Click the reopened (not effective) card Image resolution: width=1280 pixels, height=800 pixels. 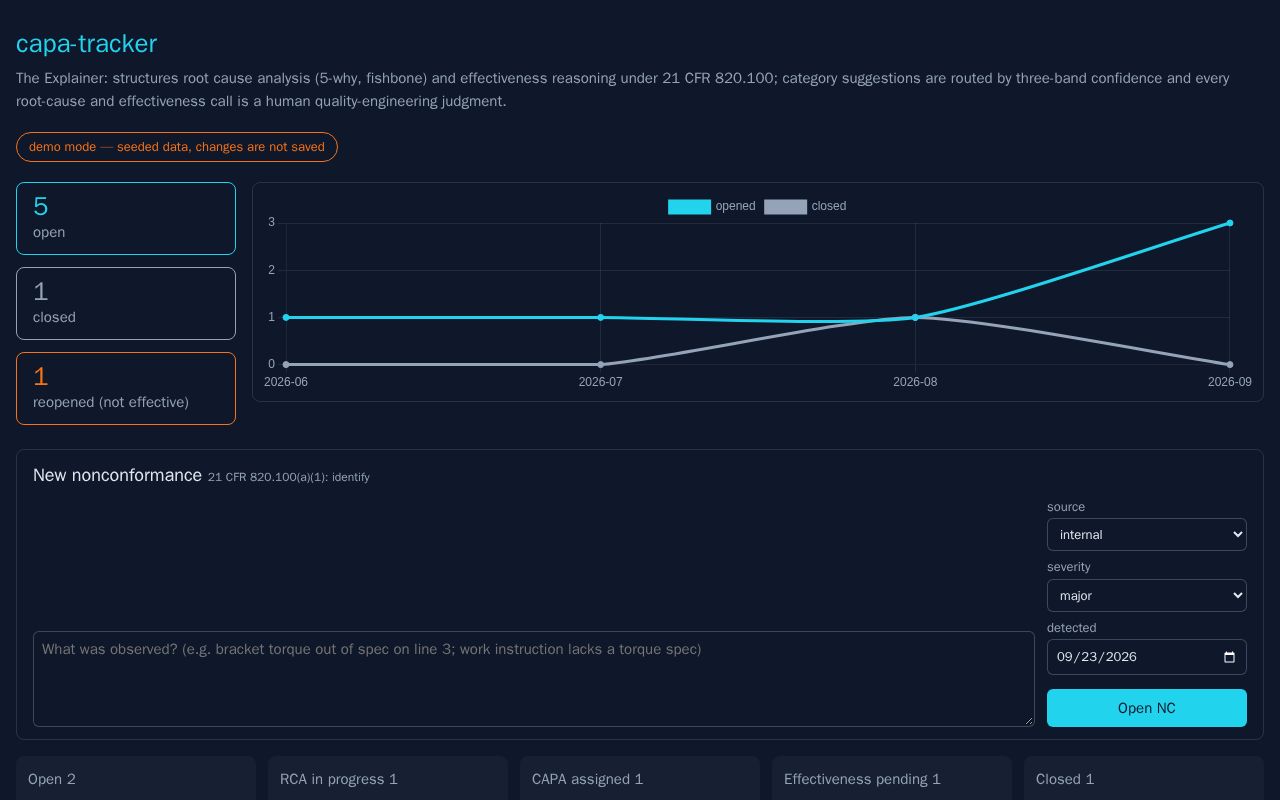click(x=126, y=388)
